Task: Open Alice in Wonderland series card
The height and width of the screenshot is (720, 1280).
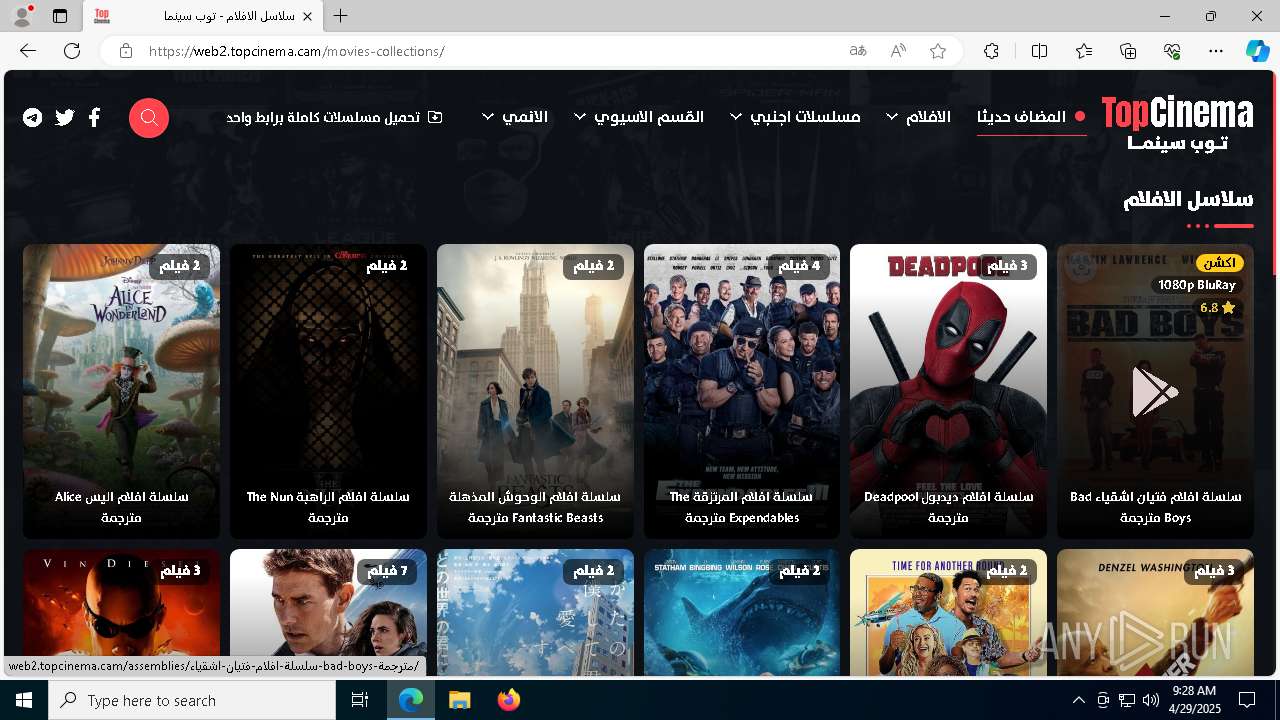Action: (x=121, y=391)
